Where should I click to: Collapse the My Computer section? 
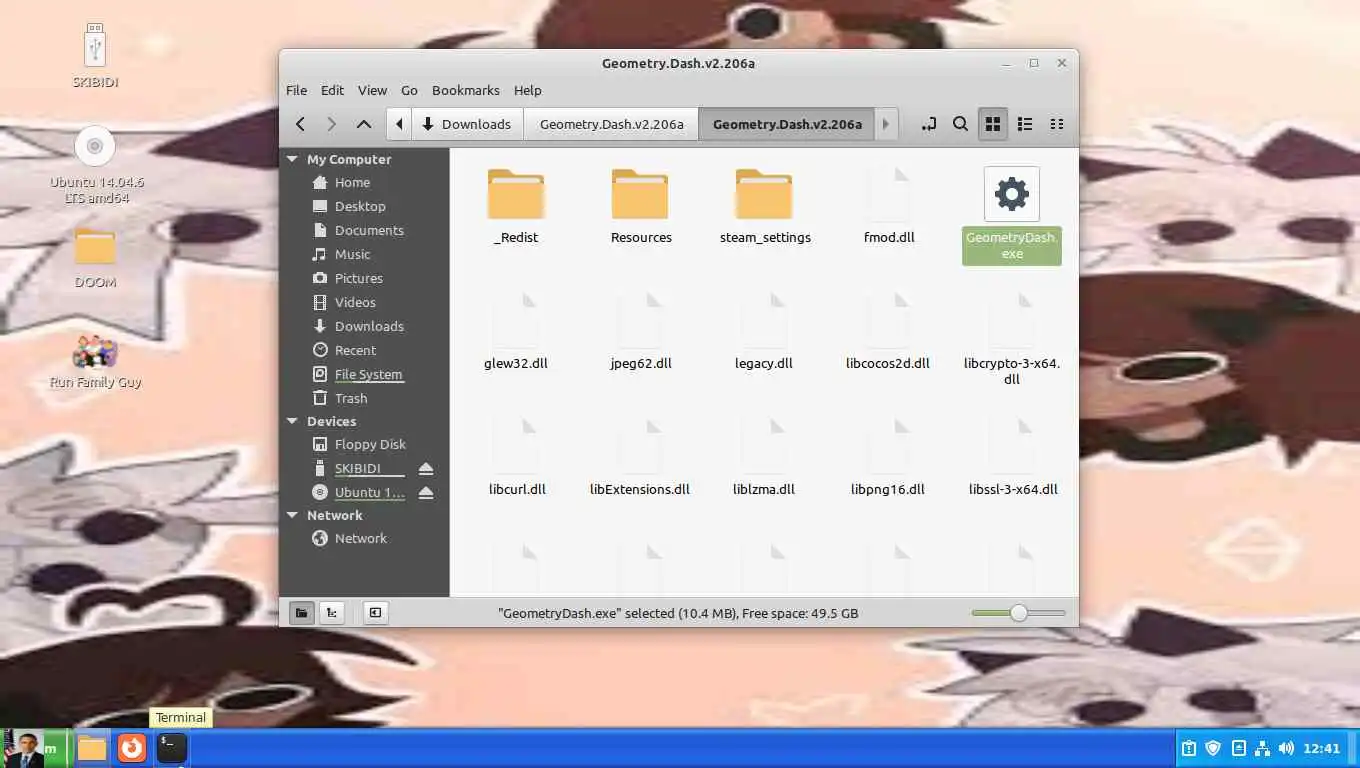pyautogui.click(x=292, y=159)
